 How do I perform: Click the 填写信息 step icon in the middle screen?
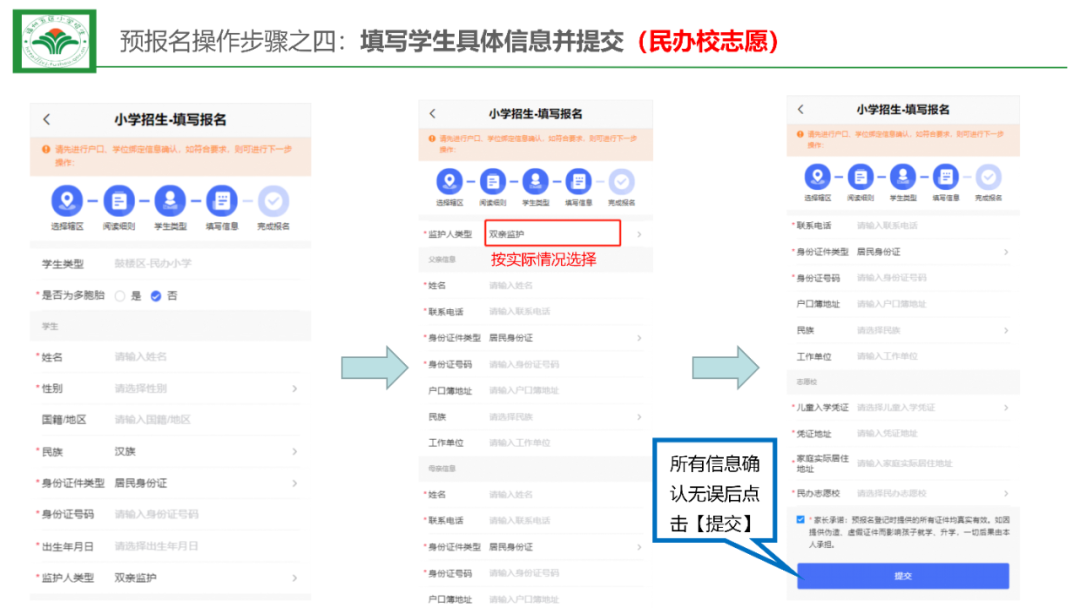(x=579, y=181)
